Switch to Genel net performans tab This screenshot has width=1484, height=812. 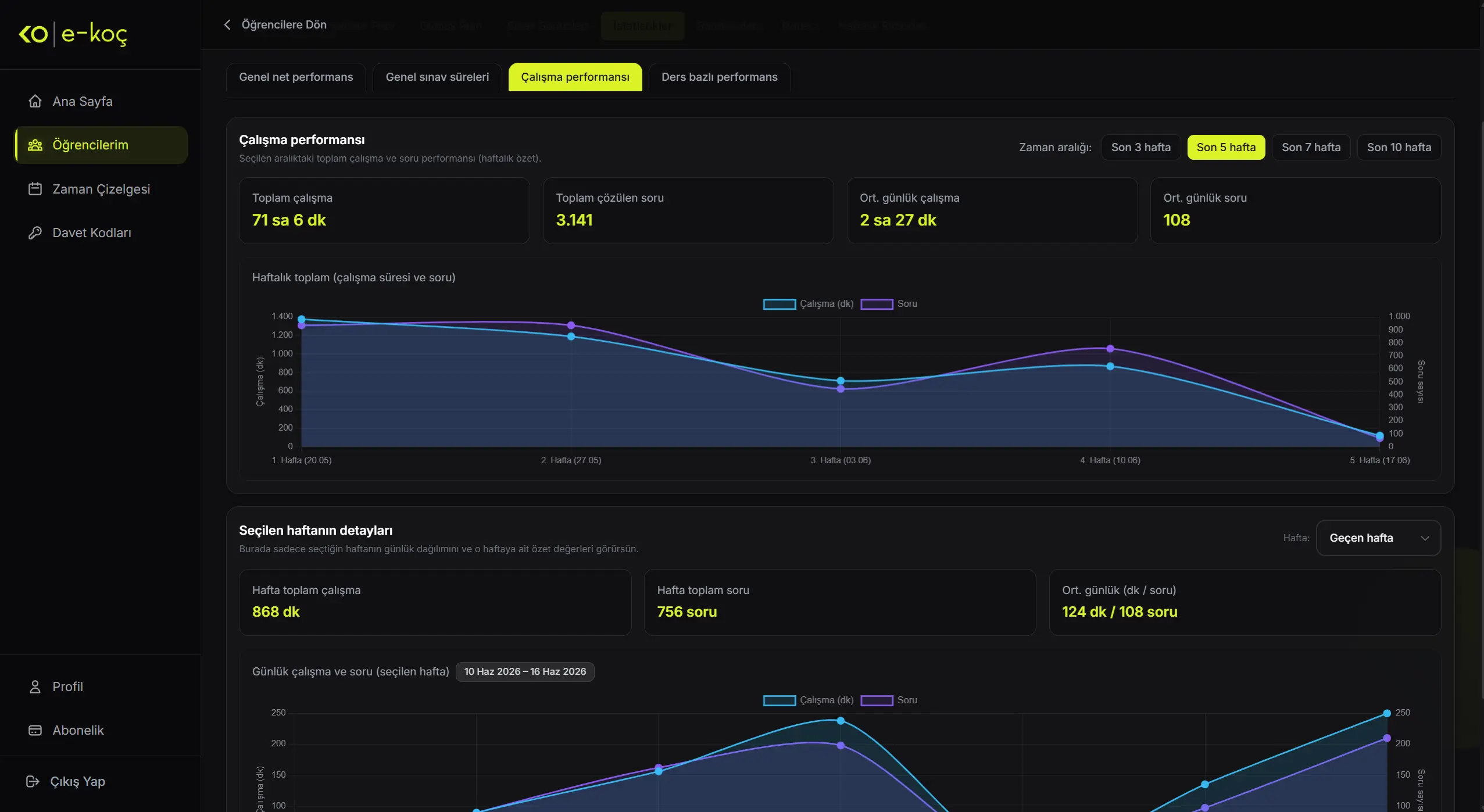pos(296,77)
